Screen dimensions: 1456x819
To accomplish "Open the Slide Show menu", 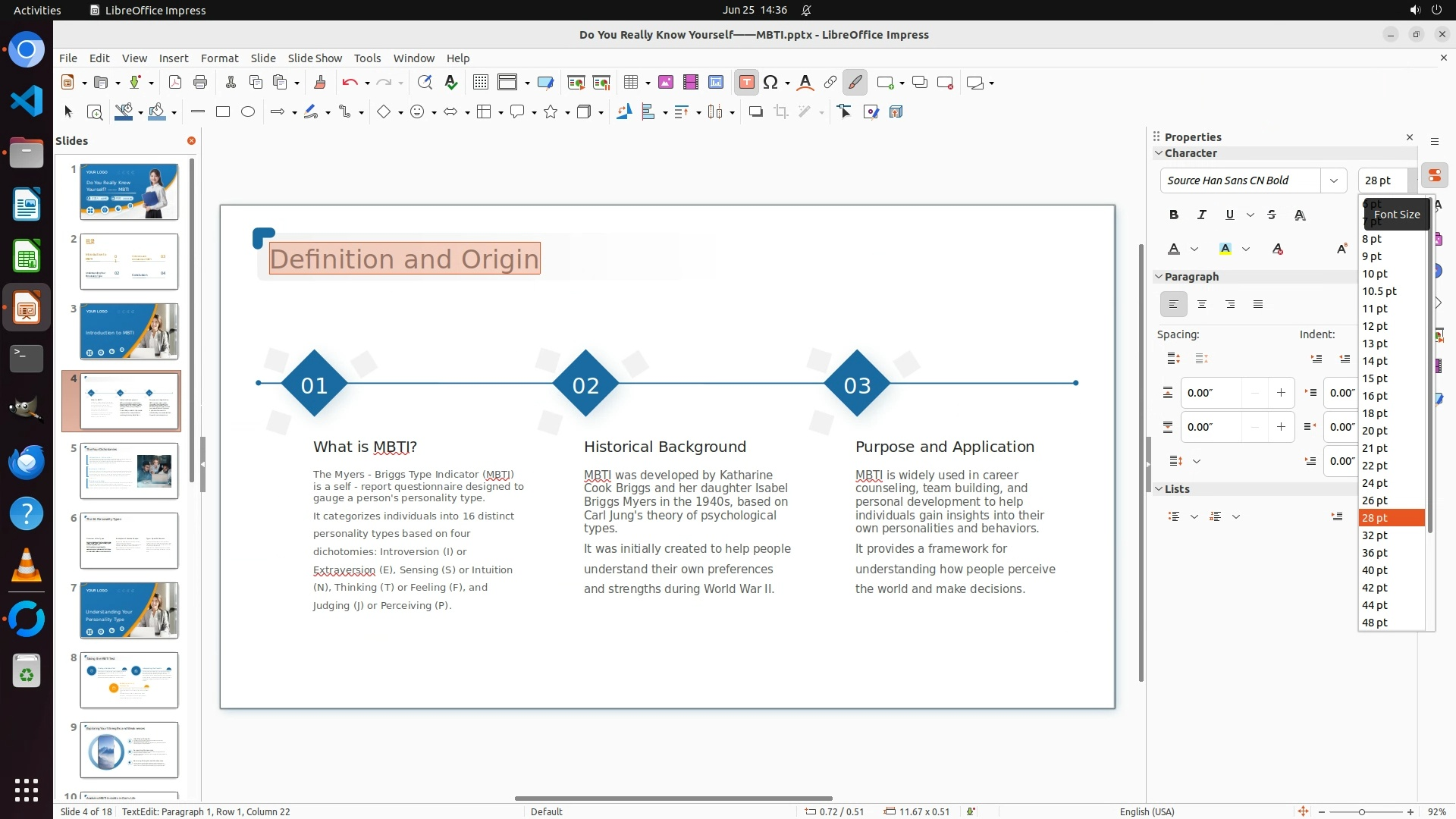I will click(x=315, y=58).
